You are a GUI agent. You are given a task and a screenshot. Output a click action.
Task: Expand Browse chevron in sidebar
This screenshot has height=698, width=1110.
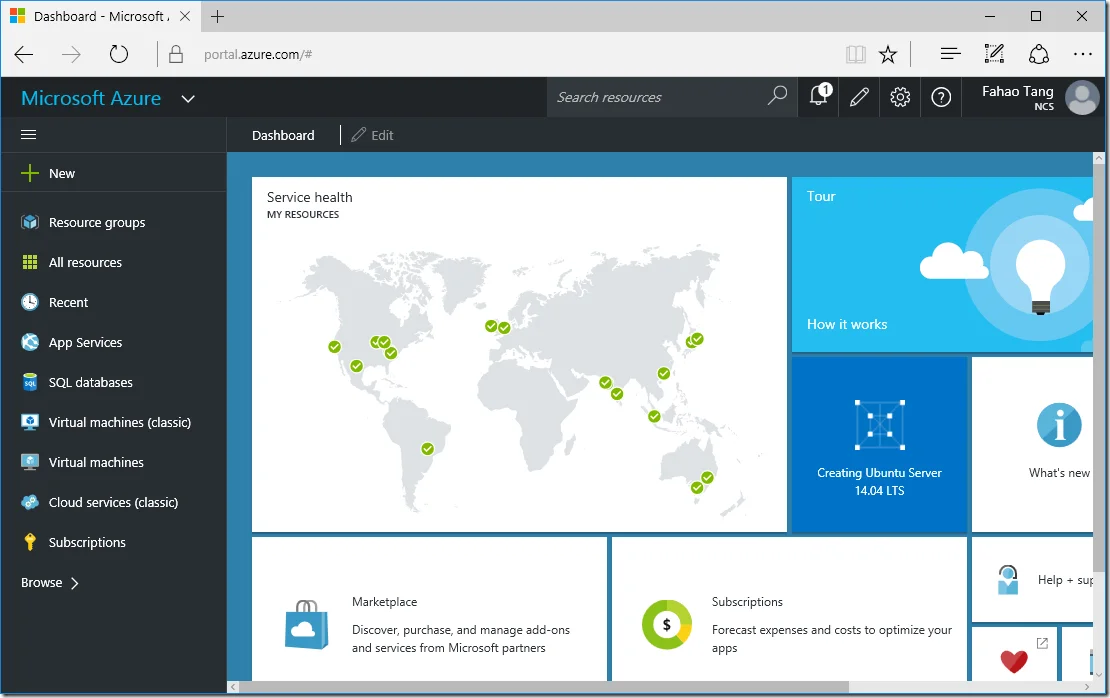[75, 583]
